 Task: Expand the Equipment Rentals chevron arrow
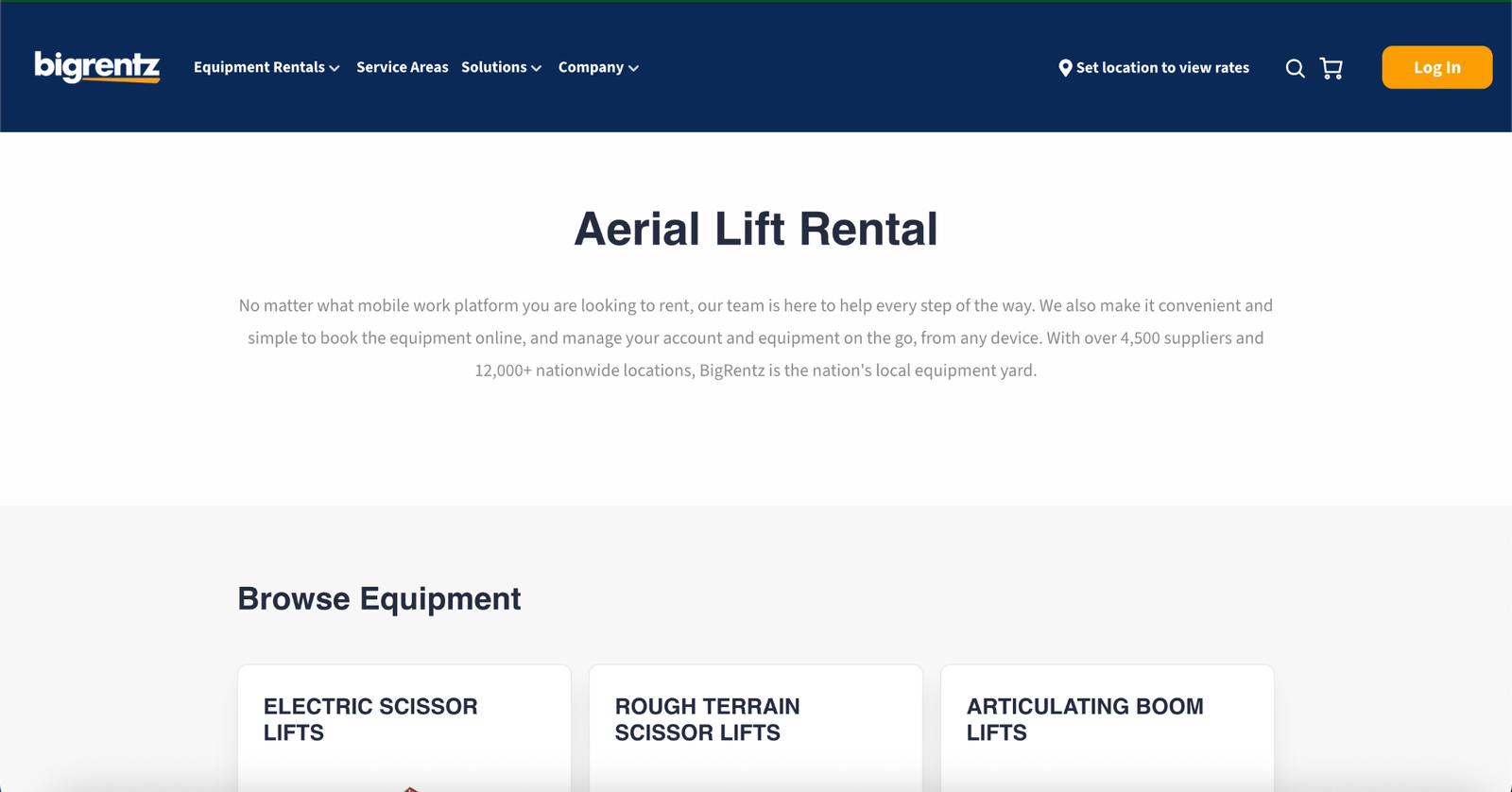click(335, 69)
